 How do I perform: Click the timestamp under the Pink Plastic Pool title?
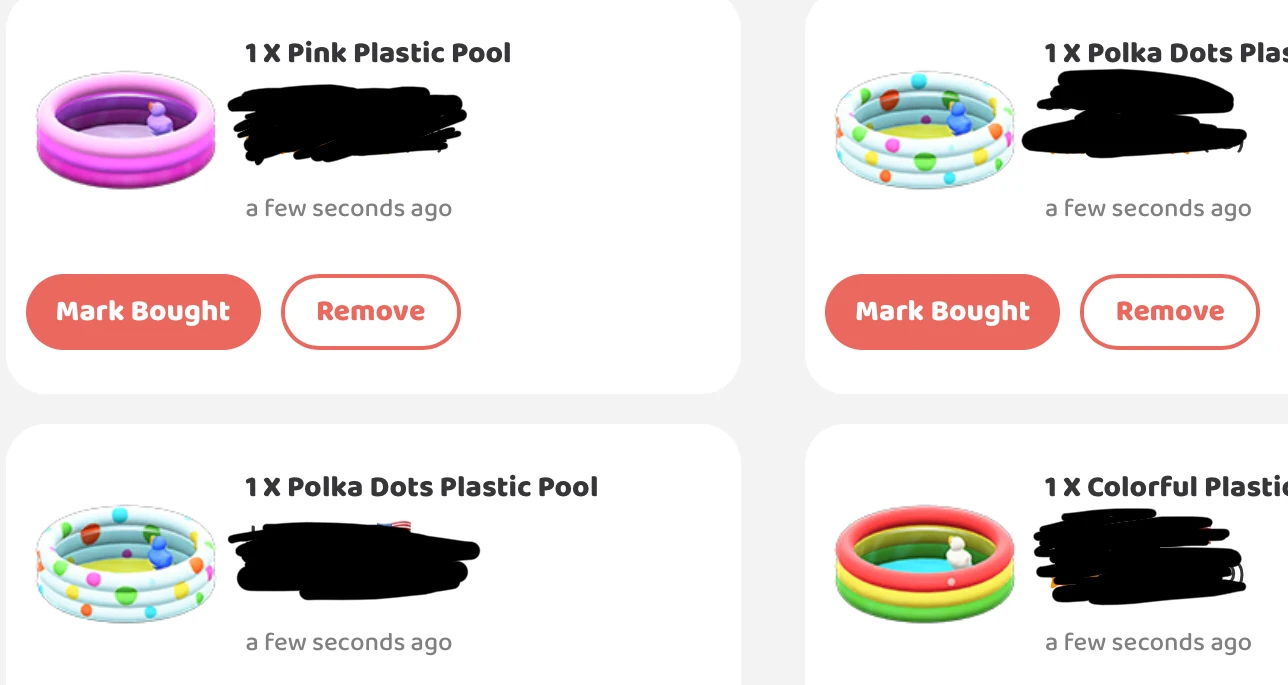coord(348,208)
